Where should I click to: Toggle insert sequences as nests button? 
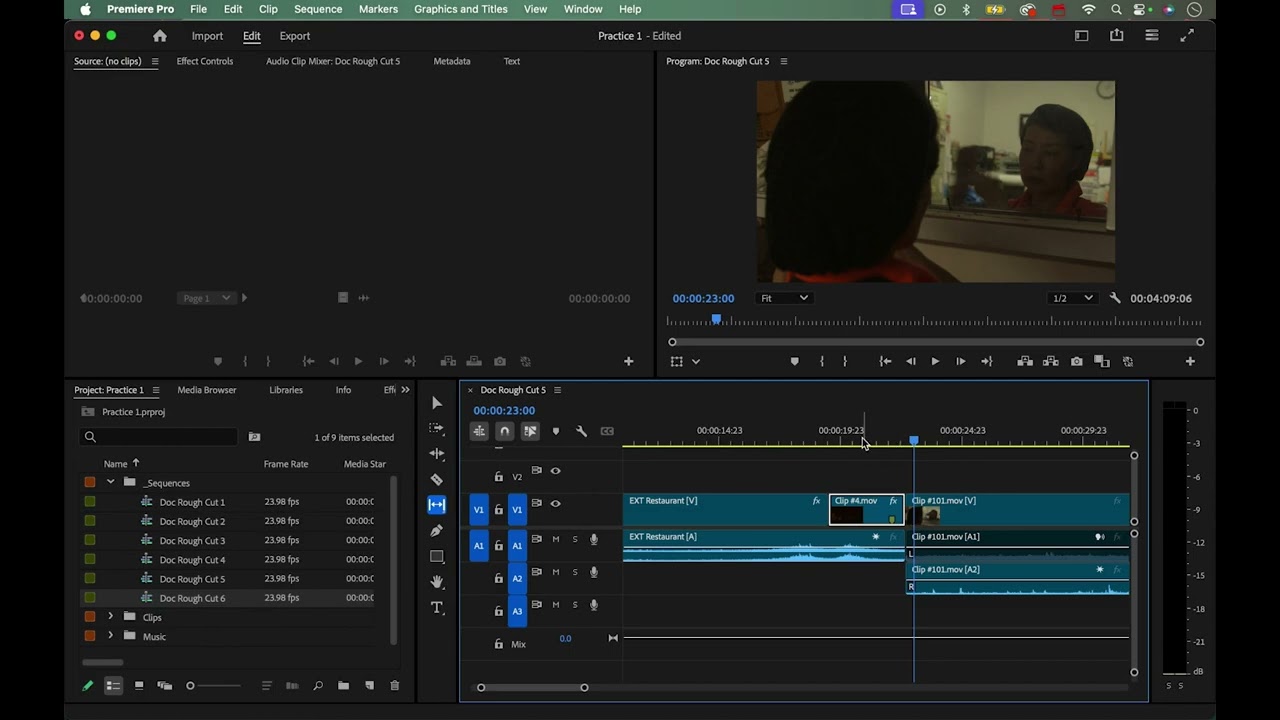tap(479, 431)
